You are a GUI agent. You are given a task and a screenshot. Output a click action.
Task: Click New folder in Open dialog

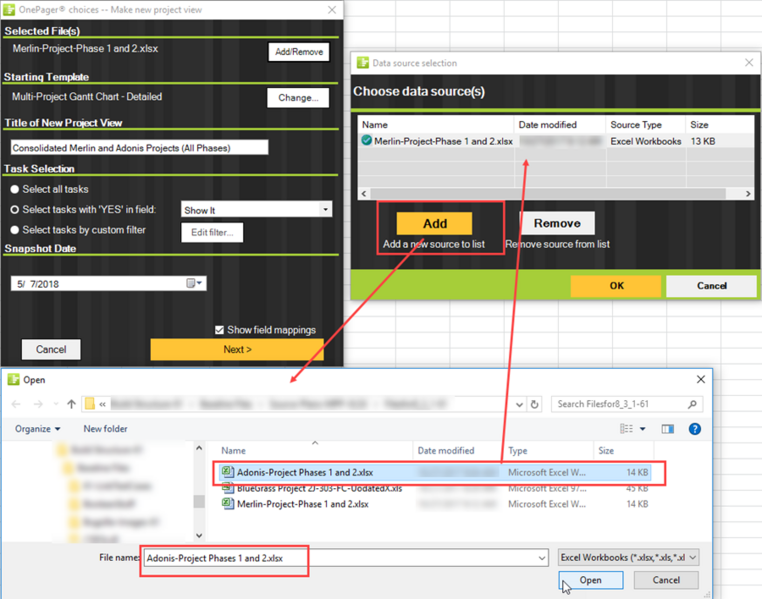[x=105, y=429]
